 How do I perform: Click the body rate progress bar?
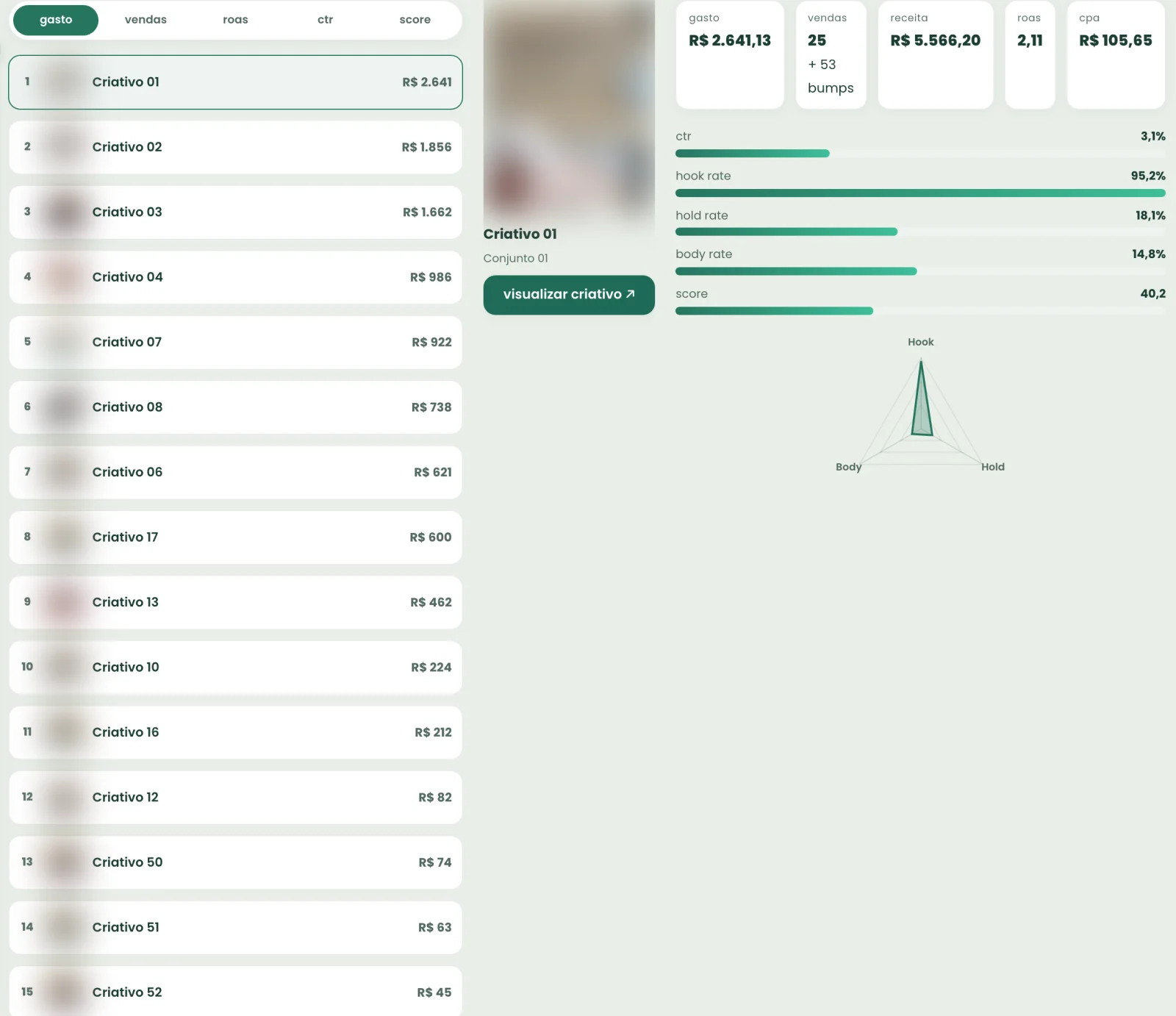pos(920,271)
